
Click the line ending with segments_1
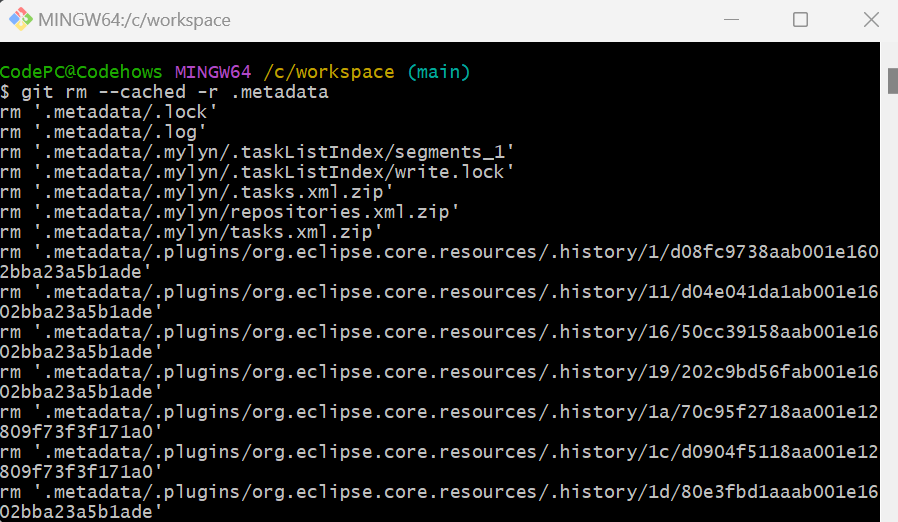click(x=257, y=152)
